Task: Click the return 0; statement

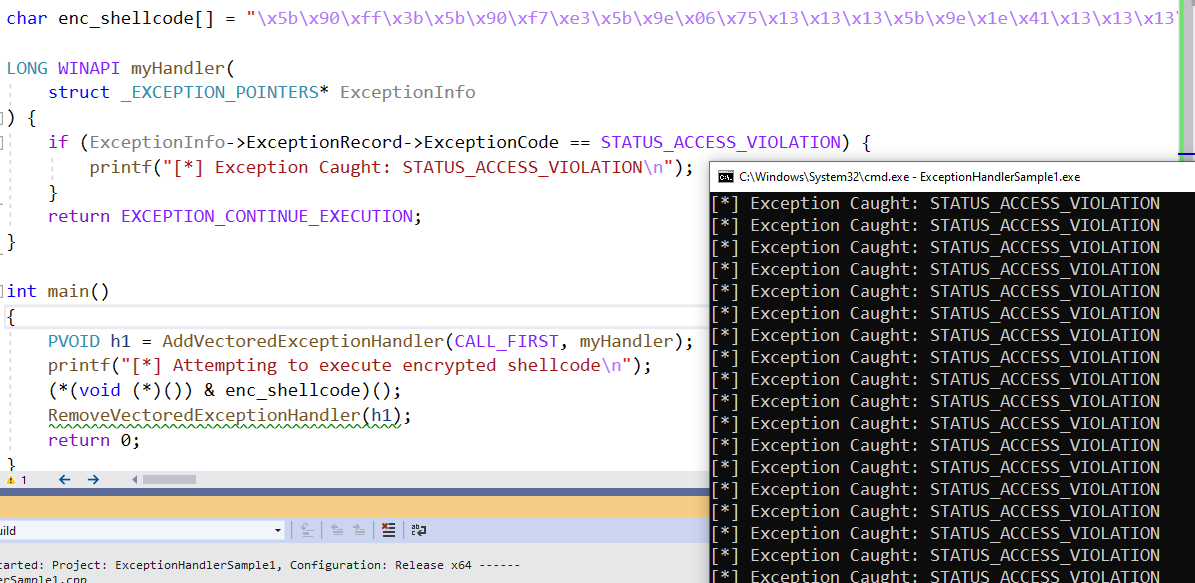Action: click(94, 440)
